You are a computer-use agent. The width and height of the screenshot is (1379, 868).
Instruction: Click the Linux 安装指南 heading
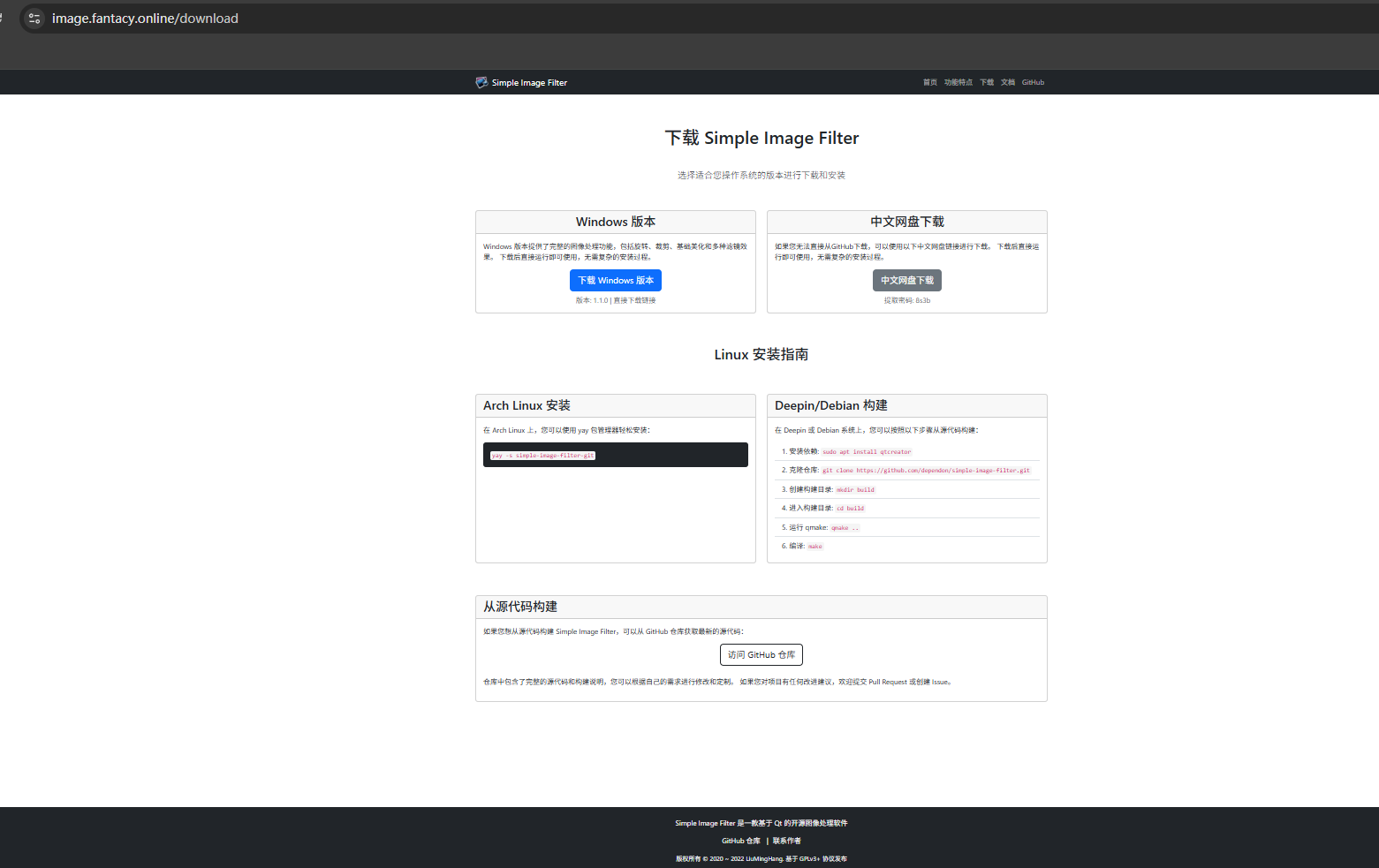(761, 354)
